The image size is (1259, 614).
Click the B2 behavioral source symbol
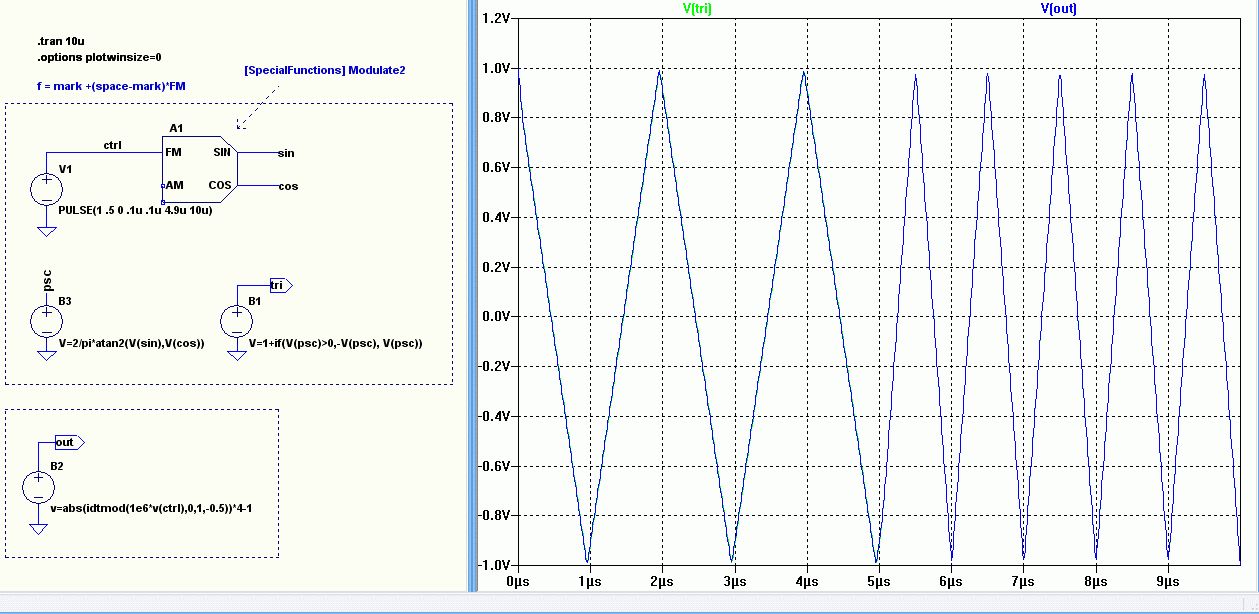(x=38, y=487)
